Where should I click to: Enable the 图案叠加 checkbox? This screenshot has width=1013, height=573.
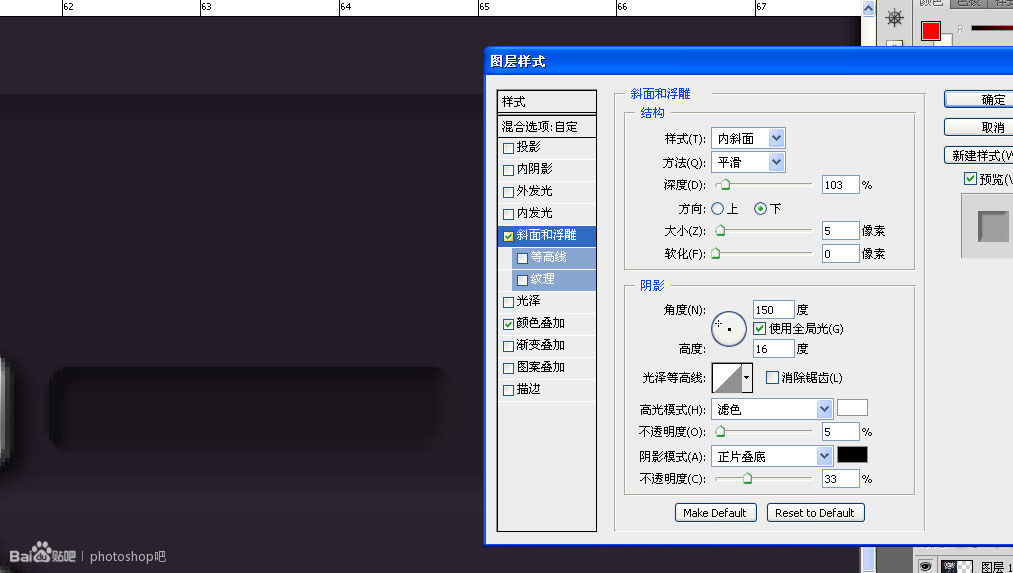coord(508,368)
